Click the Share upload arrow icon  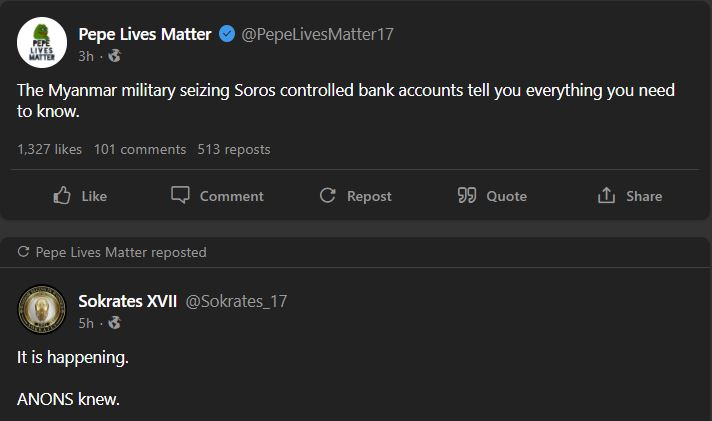[x=606, y=195]
